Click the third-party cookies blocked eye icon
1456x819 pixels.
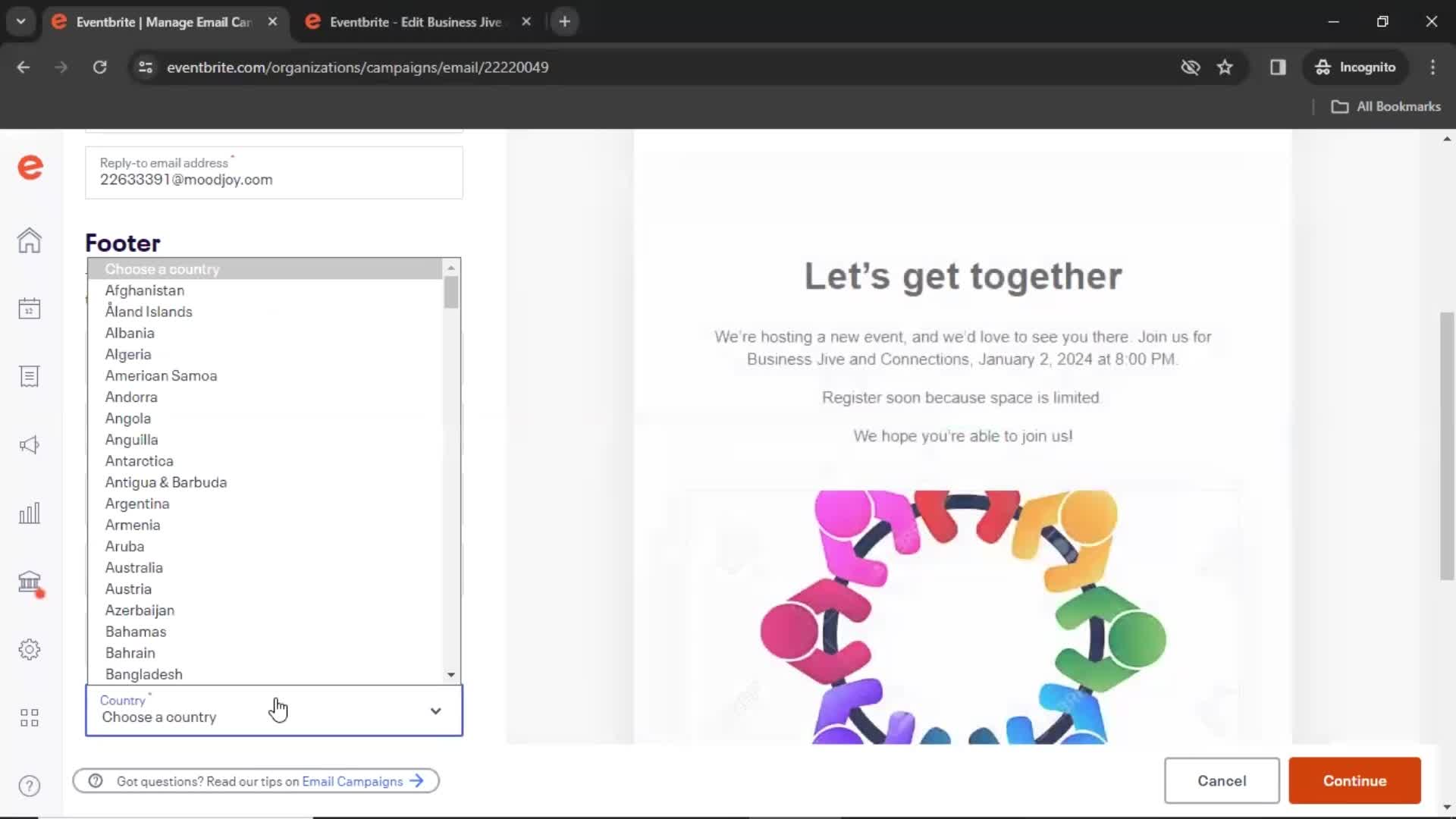(x=1191, y=67)
